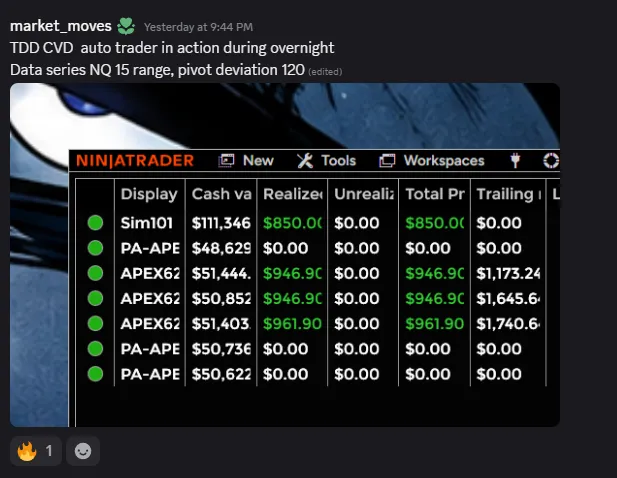Screen dimensions: 617x478
Task: Click the message text about TDD CVD auto trader
Action: (x=172, y=48)
